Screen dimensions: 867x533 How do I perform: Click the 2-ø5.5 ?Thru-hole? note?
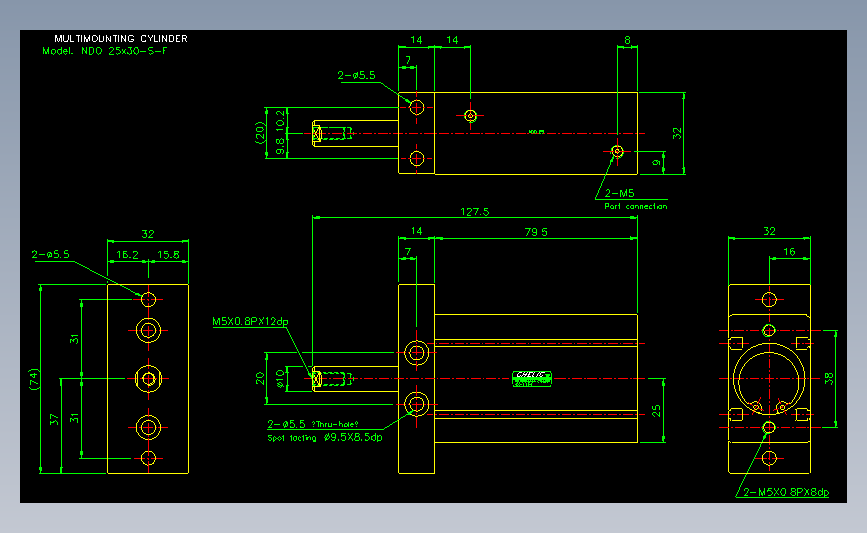(313, 424)
